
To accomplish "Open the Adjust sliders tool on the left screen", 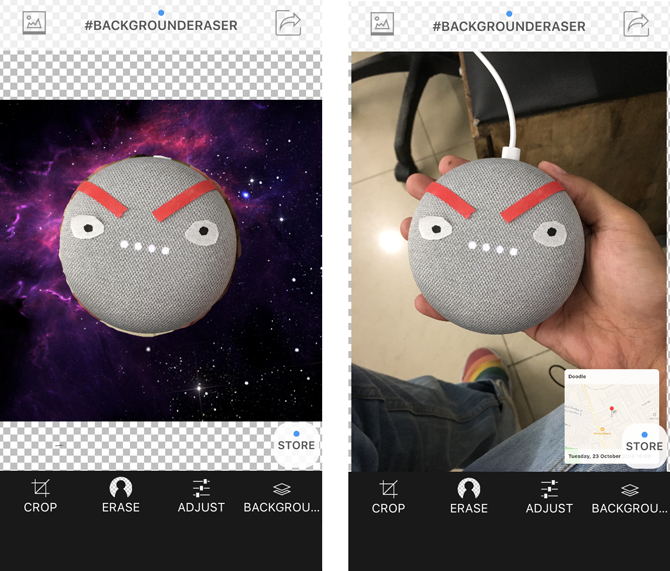I will click(201, 496).
